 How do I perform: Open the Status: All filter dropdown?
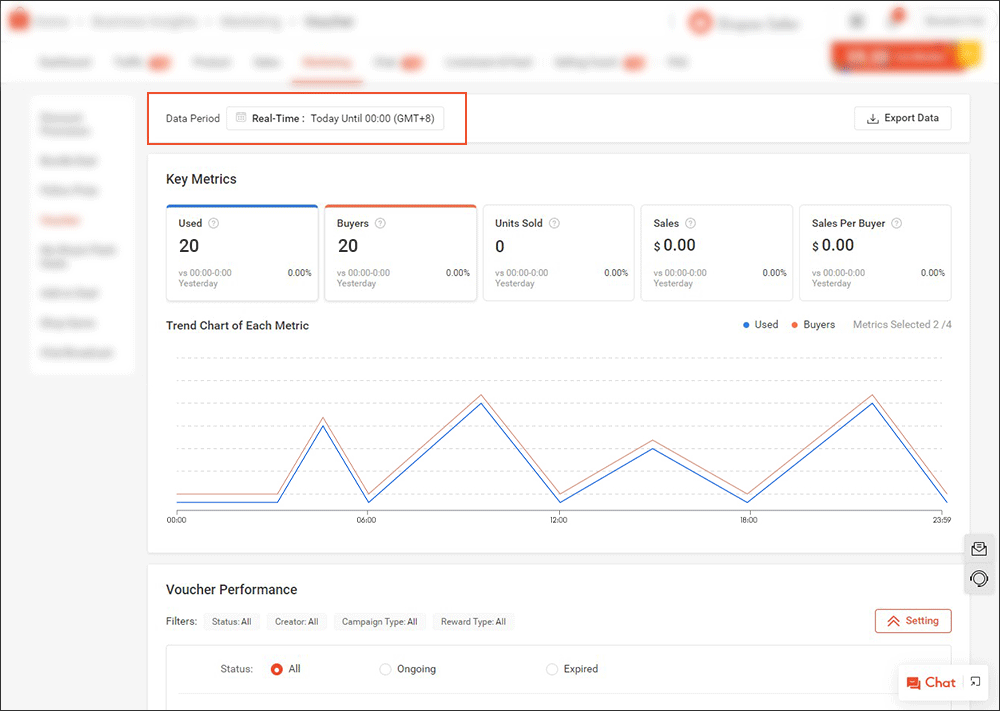click(232, 621)
